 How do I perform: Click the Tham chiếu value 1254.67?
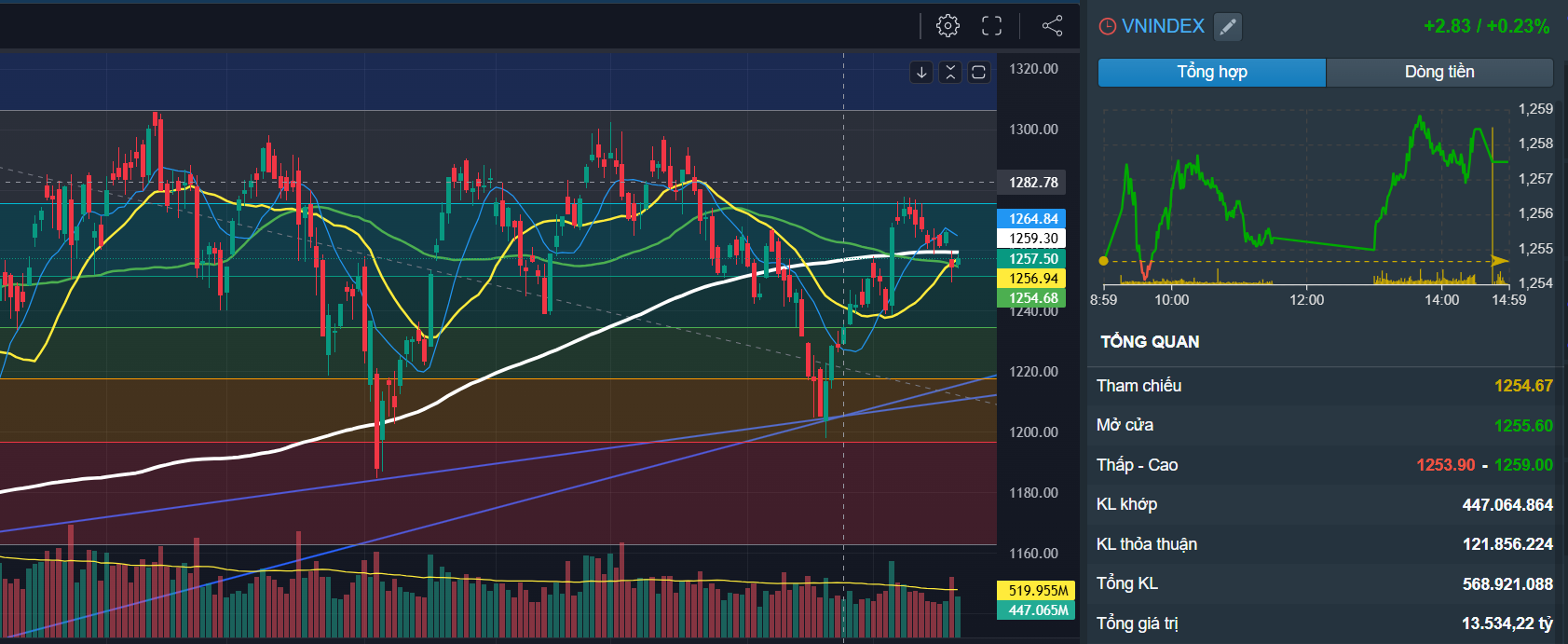(1523, 386)
